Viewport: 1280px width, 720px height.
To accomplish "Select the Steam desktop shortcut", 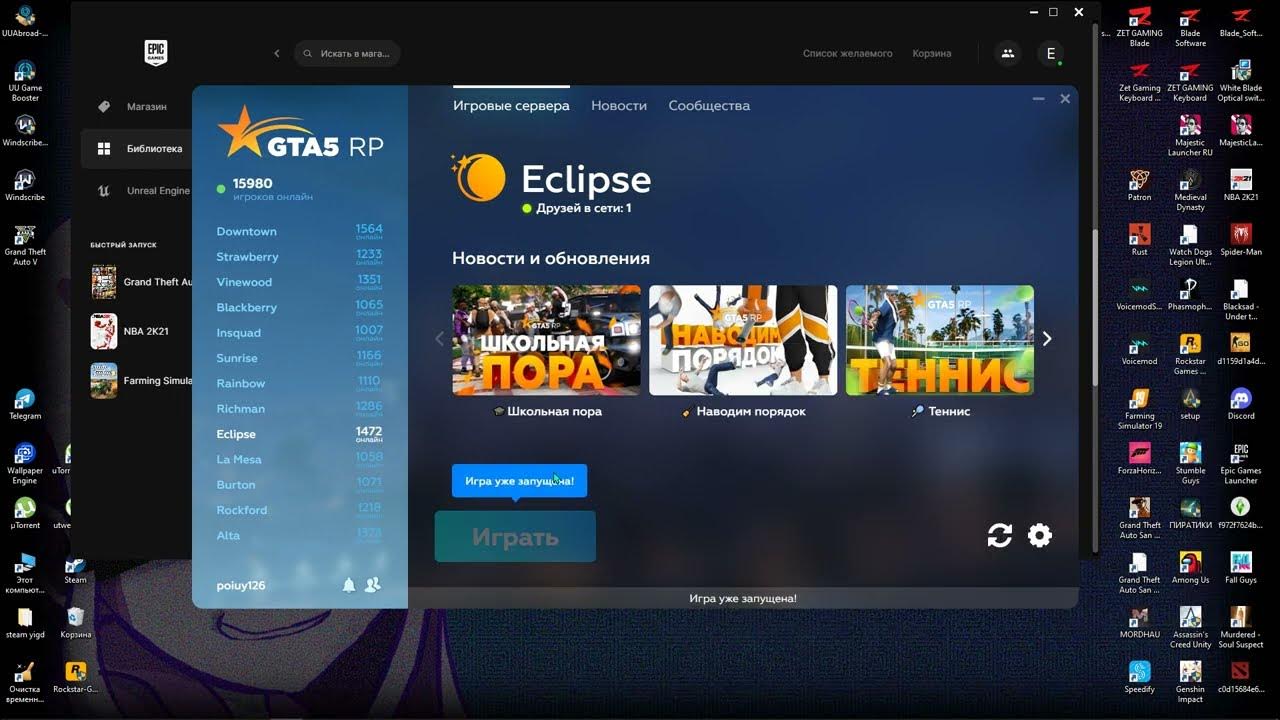I will (x=75, y=569).
